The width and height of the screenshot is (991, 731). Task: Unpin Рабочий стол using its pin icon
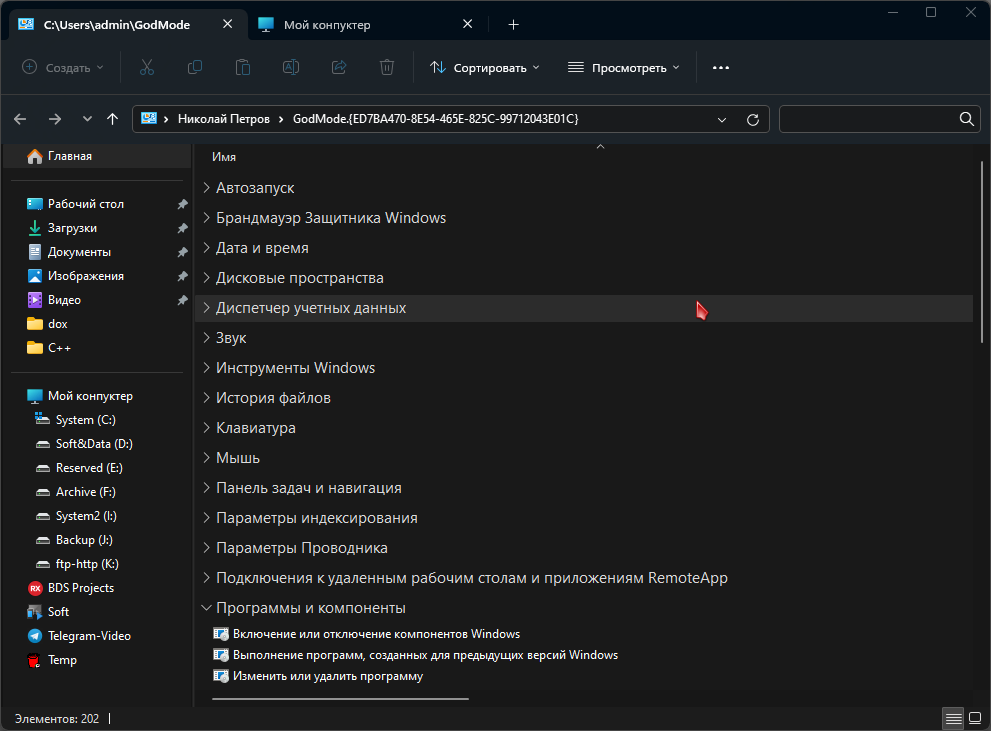tap(182, 204)
